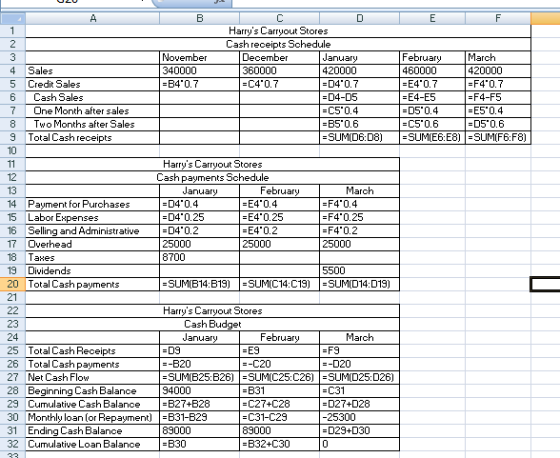Image resolution: width=560 pixels, height=458 pixels.
Task: Click formula cell =E4*0.25
Action: tap(279, 218)
